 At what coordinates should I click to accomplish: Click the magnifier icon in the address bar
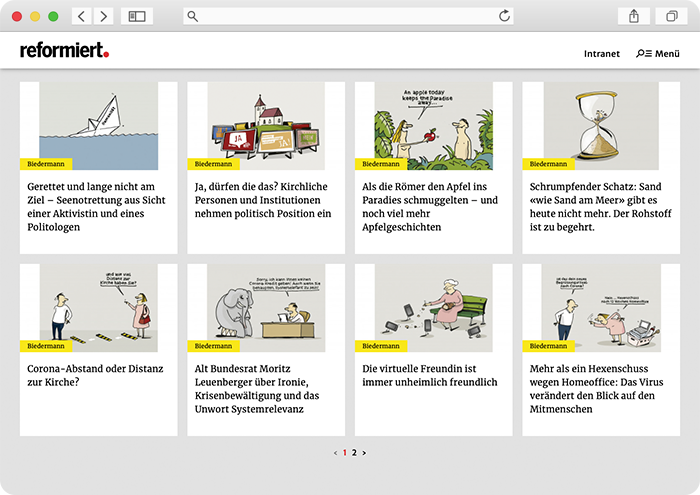pyautogui.click(x=192, y=17)
